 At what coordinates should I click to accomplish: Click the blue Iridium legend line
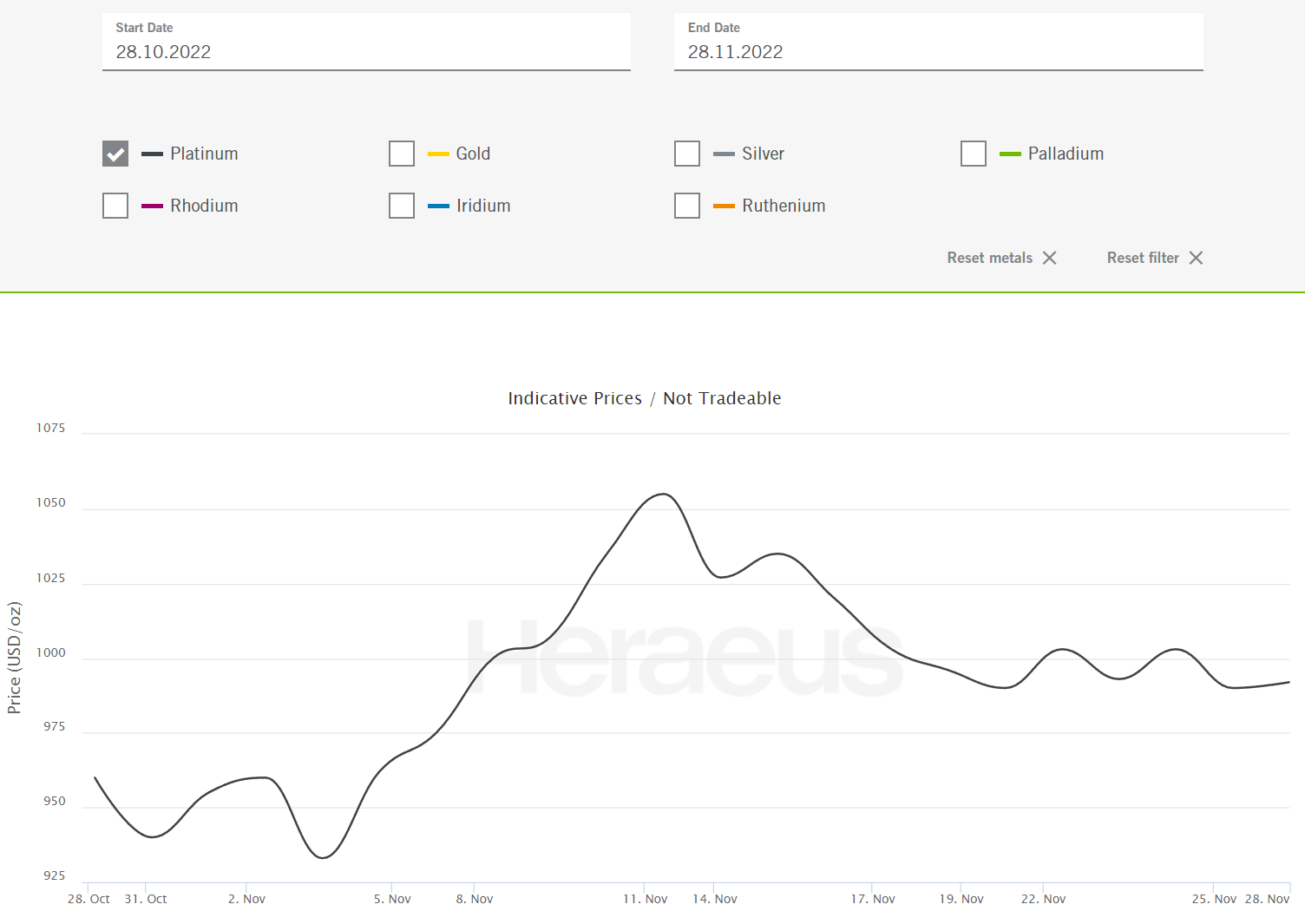click(438, 206)
